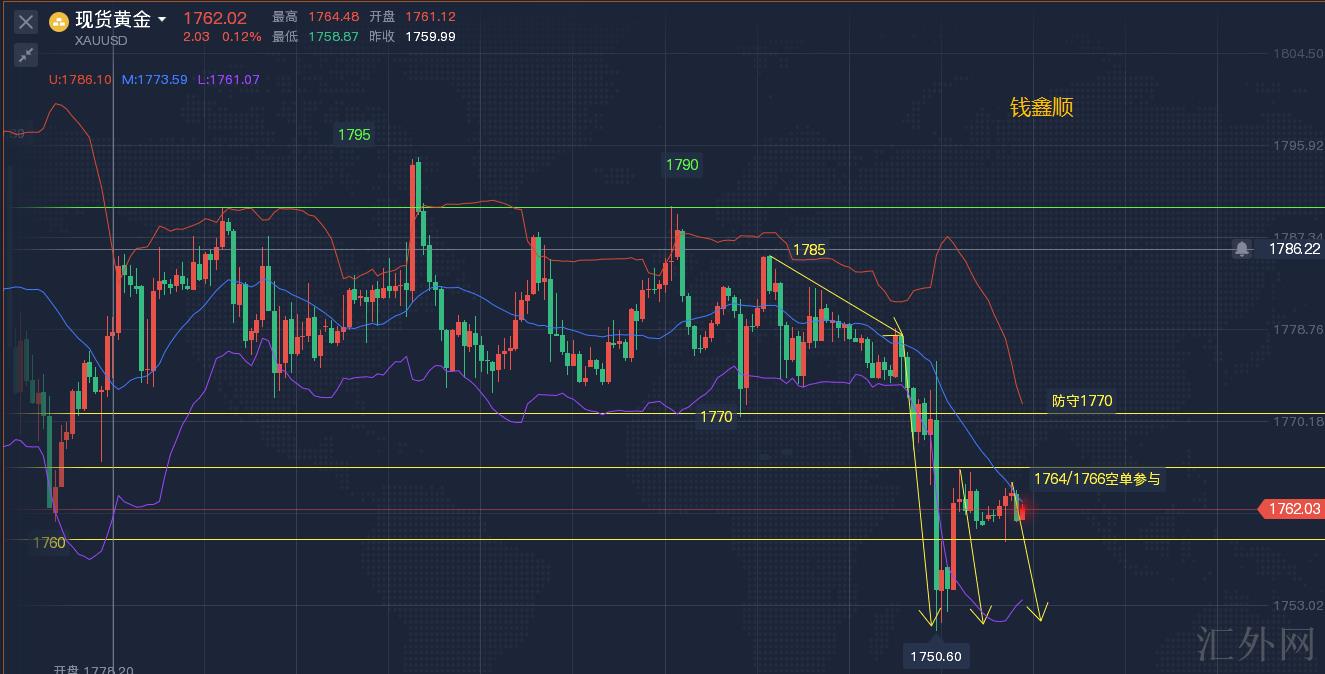
Task: Click the price alert bell icon
Action: coord(1241,249)
